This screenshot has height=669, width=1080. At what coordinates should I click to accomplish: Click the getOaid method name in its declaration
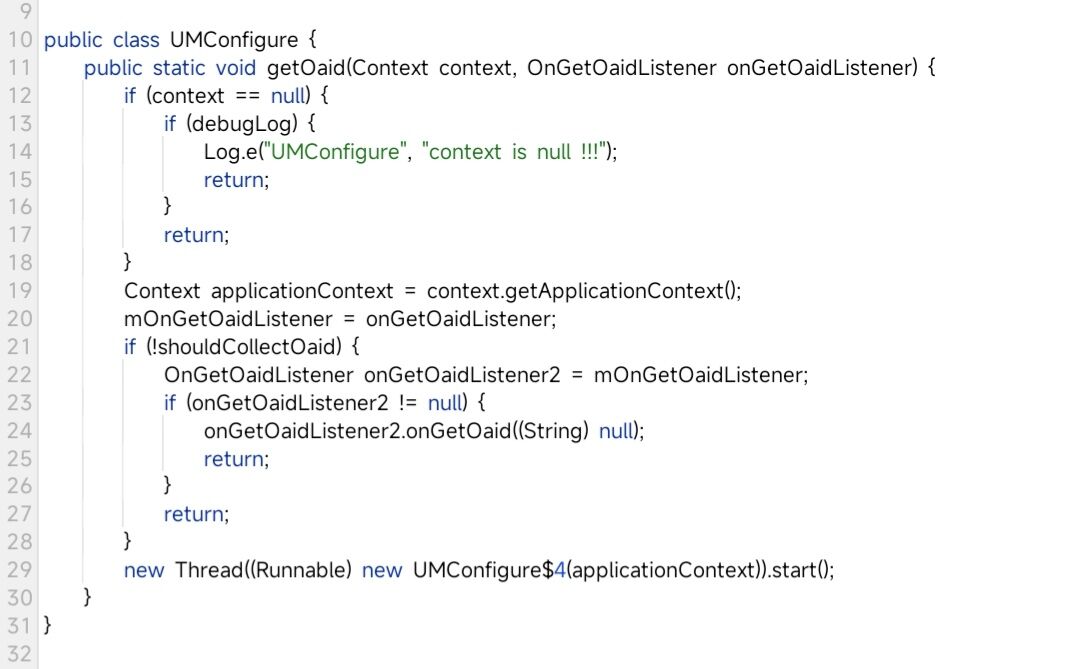click(x=303, y=69)
